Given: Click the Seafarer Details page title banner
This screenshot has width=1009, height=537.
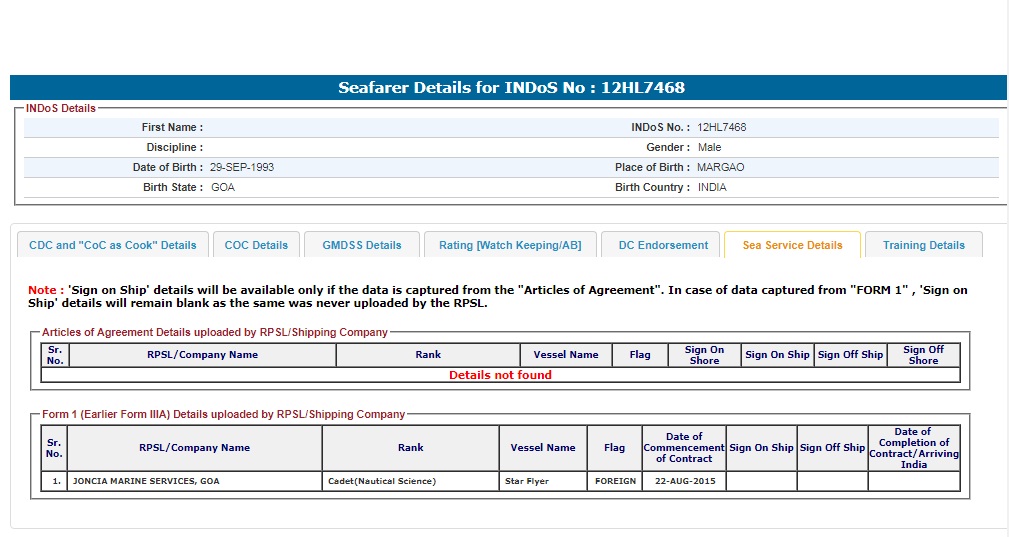Looking at the screenshot, I should [x=511, y=88].
